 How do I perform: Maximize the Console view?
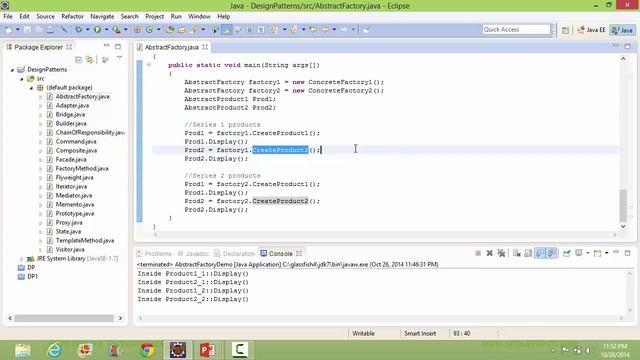pyautogui.click(x=627, y=253)
